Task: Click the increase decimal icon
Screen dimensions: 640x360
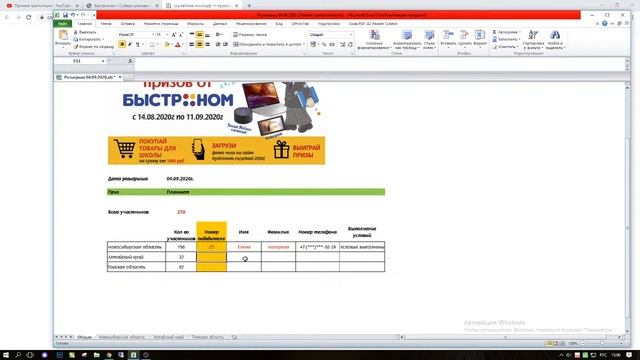Action: [x=343, y=44]
